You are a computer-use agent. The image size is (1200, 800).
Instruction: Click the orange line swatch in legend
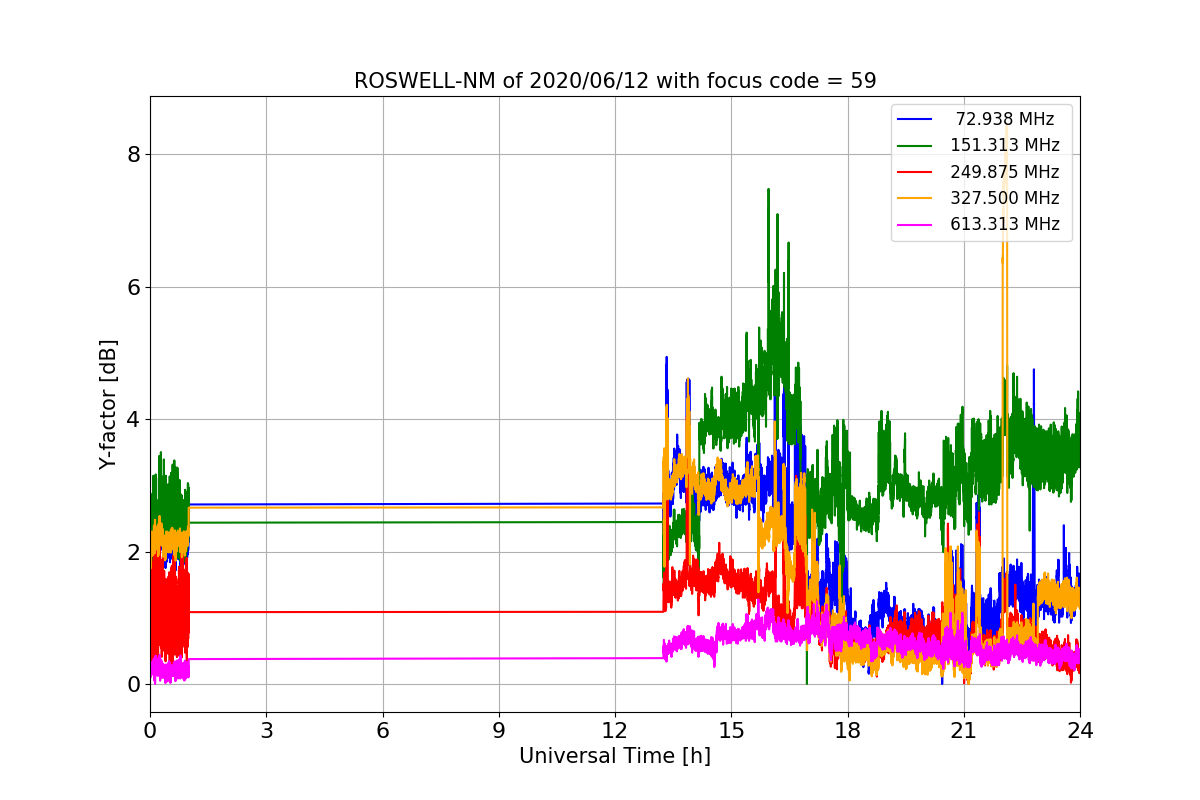[x=915, y=199]
